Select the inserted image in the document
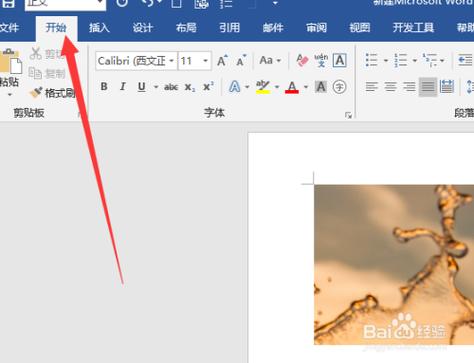This screenshot has height=363, width=474. pyautogui.click(x=394, y=265)
